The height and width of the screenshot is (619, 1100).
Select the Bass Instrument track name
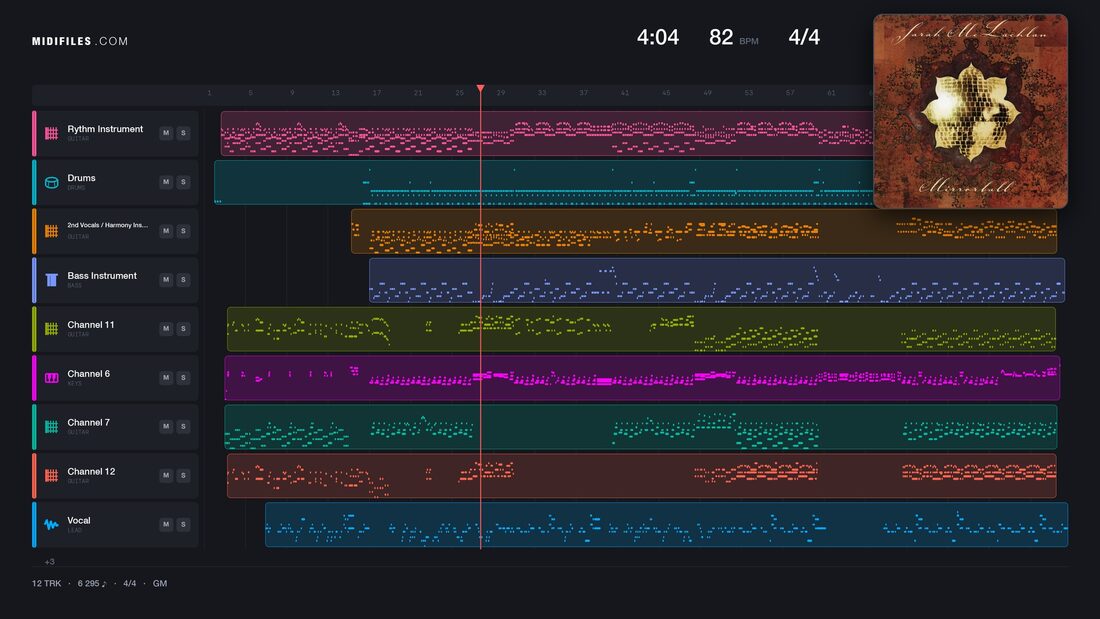pyautogui.click(x=102, y=276)
